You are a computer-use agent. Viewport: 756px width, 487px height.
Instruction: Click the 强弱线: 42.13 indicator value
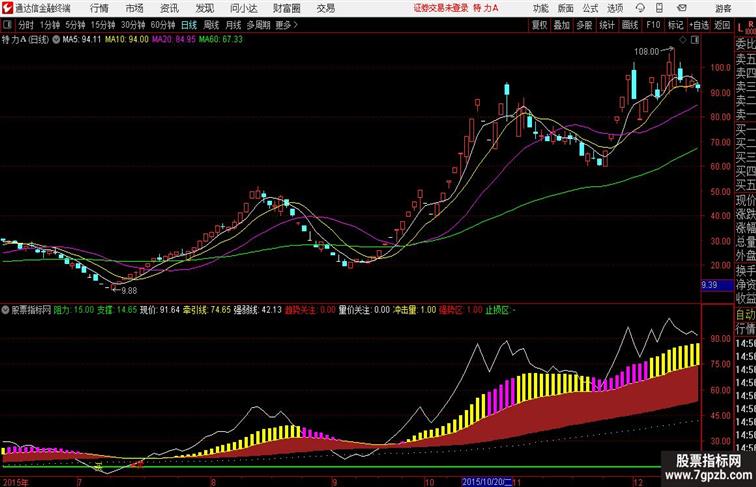click(257, 310)
